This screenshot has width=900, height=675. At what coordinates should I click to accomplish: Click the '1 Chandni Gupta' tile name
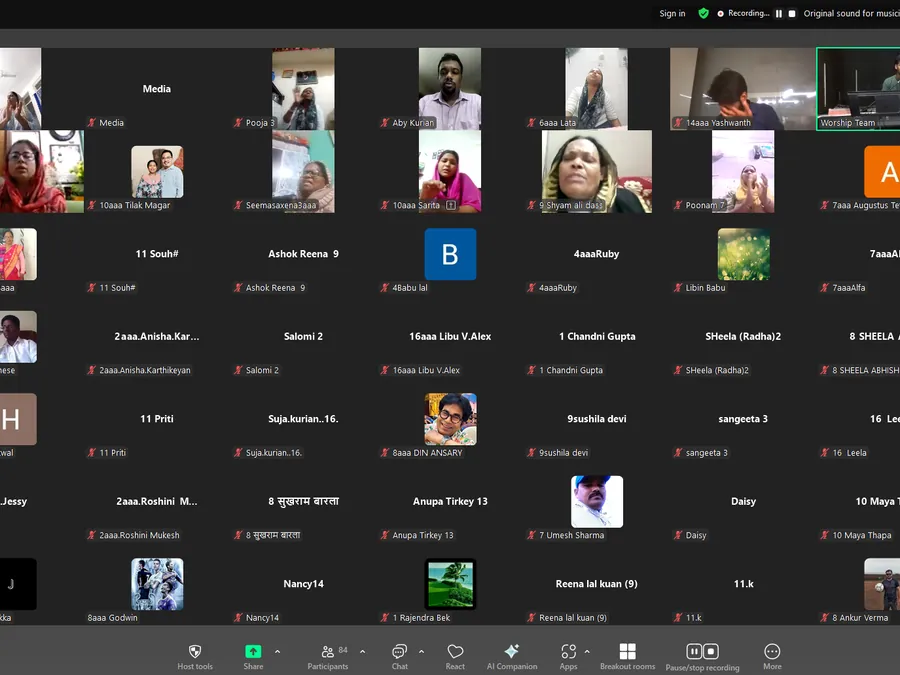(597, 336)
